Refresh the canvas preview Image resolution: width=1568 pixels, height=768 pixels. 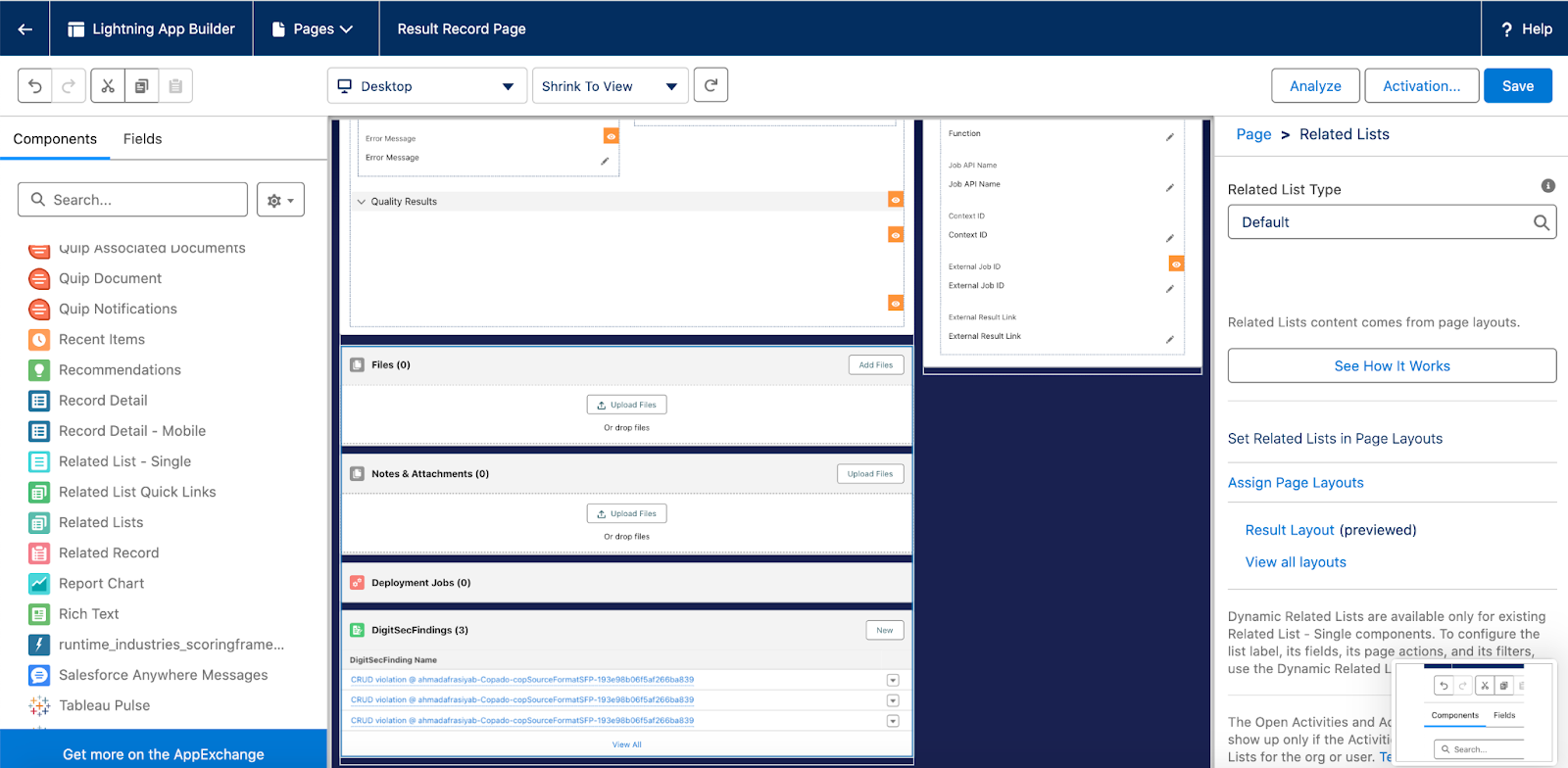point(710,85)
